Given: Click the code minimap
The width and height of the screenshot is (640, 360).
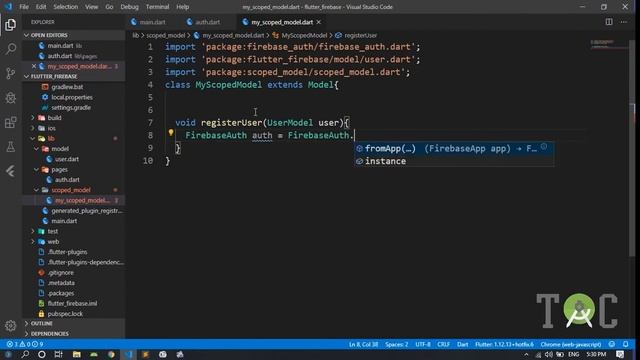Looking at the screenshot, I should [608, 43].
